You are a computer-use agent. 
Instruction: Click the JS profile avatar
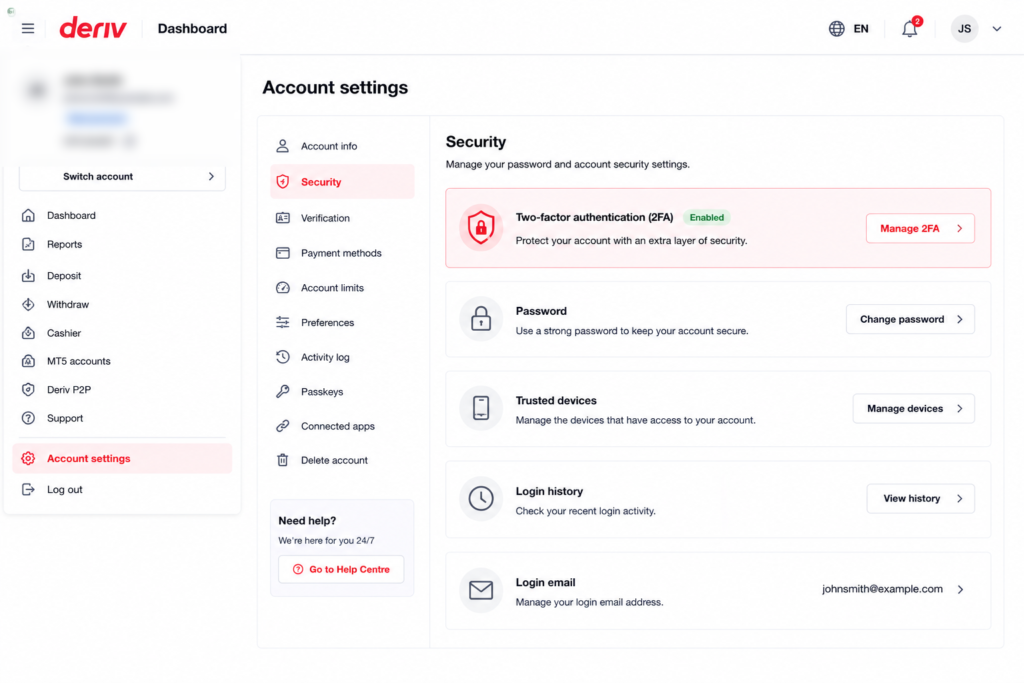click(x=964, y=29)
